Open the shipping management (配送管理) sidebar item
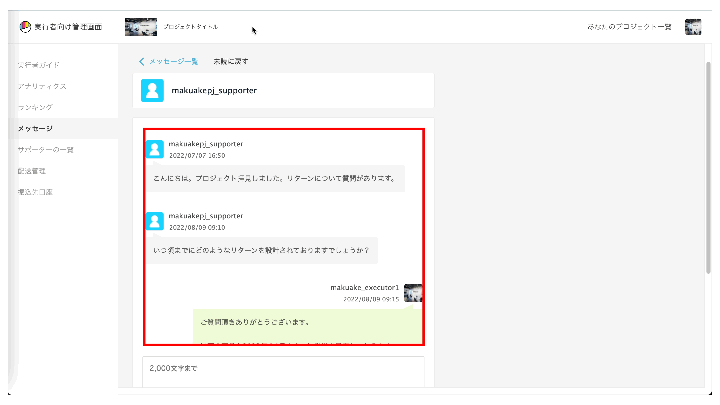The height and width of the screenshot is (405, 720). (32, 170)
